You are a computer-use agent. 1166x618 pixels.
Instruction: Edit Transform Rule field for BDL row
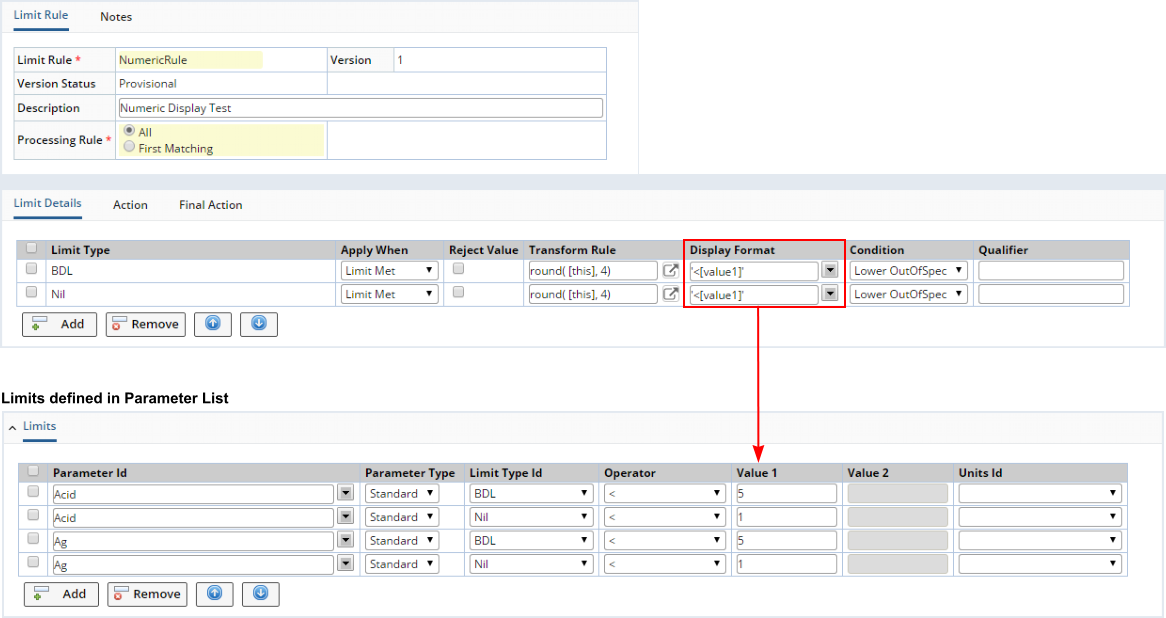pos(593,271)
